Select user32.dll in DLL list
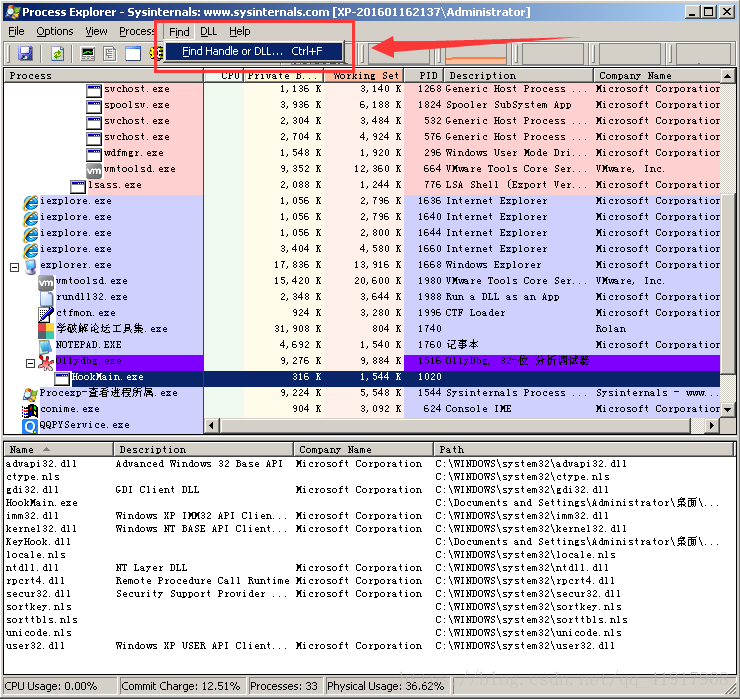Image resolution: width=740 pixels, height=699 pixels. tap(35, 646)
